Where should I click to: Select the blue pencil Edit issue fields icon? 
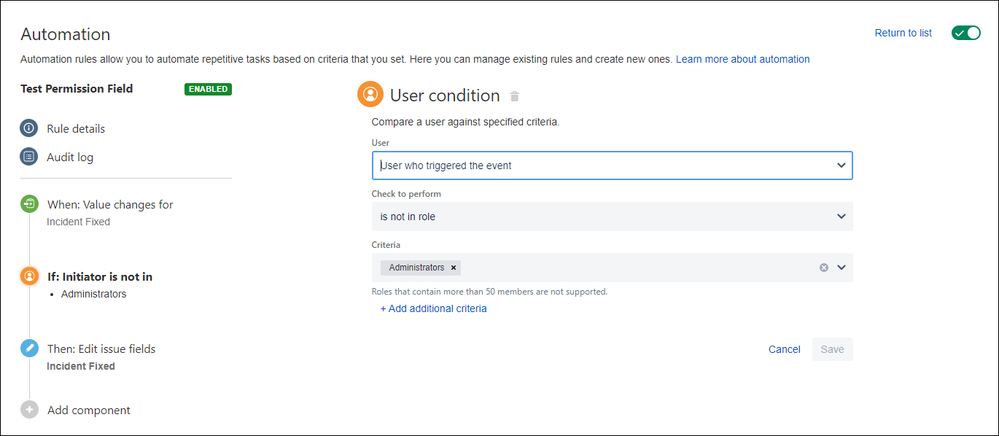(29, 349)
